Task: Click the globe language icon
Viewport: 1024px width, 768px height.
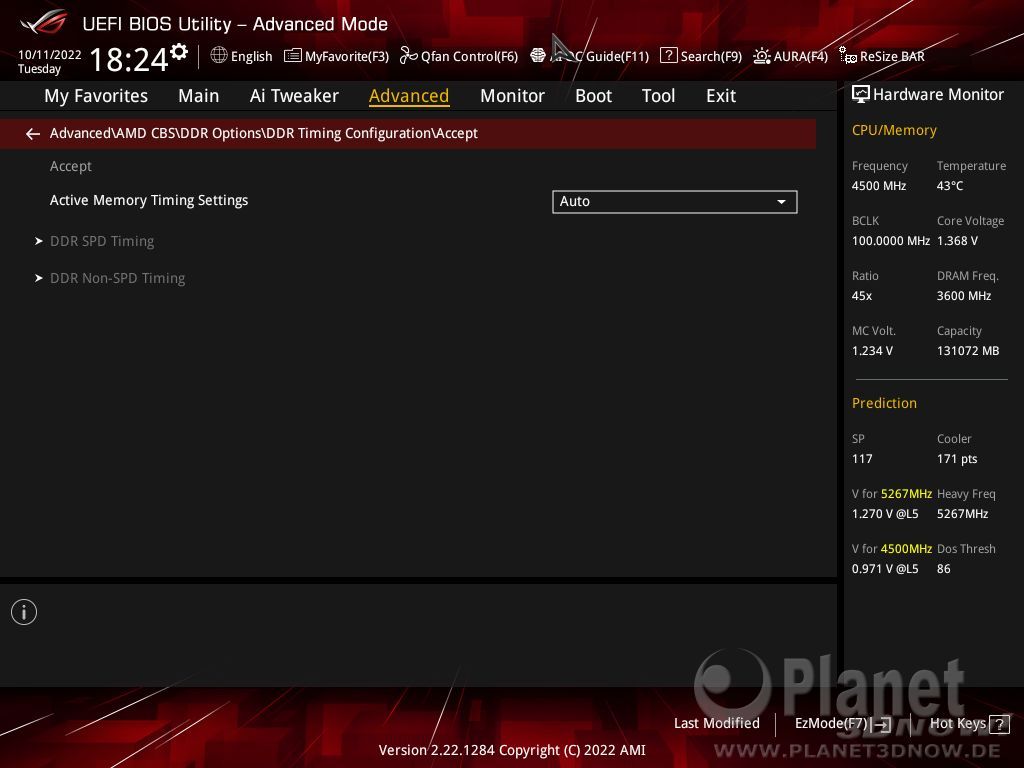Action: 219,56
